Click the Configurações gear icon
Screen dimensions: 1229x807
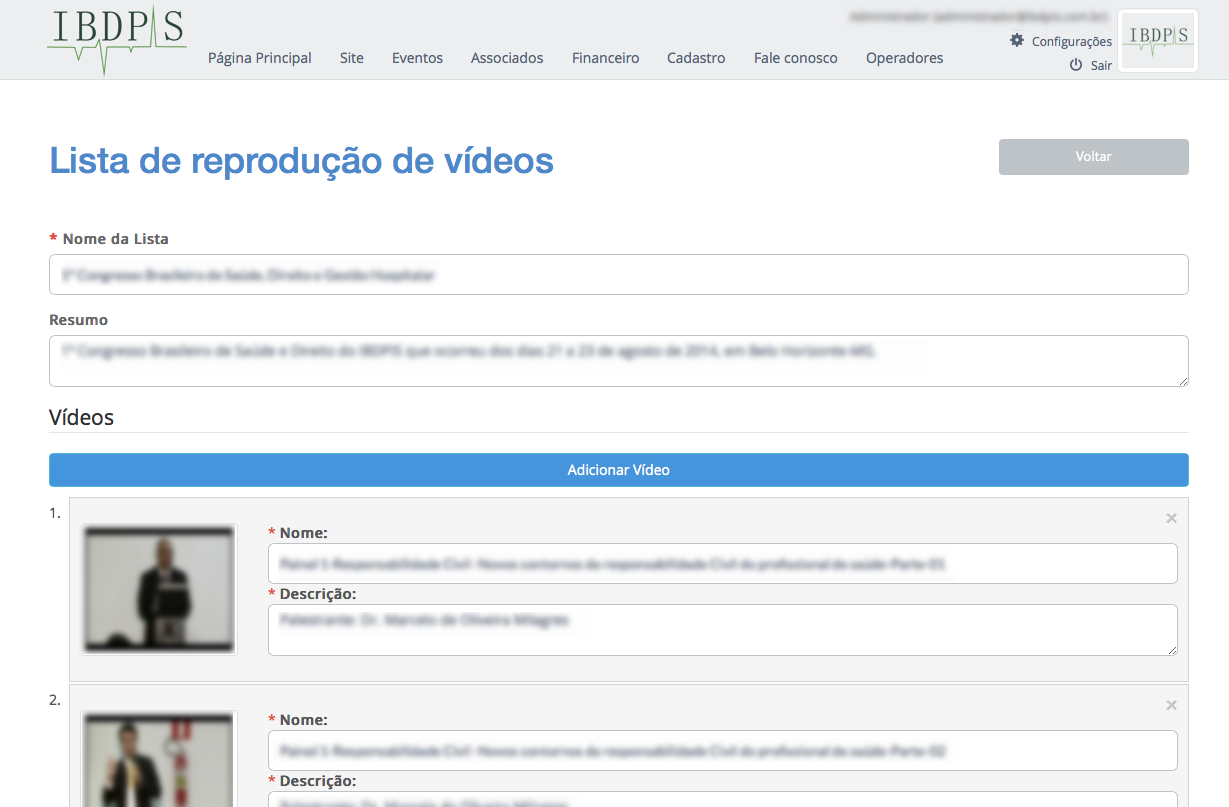pos(1017,41)
